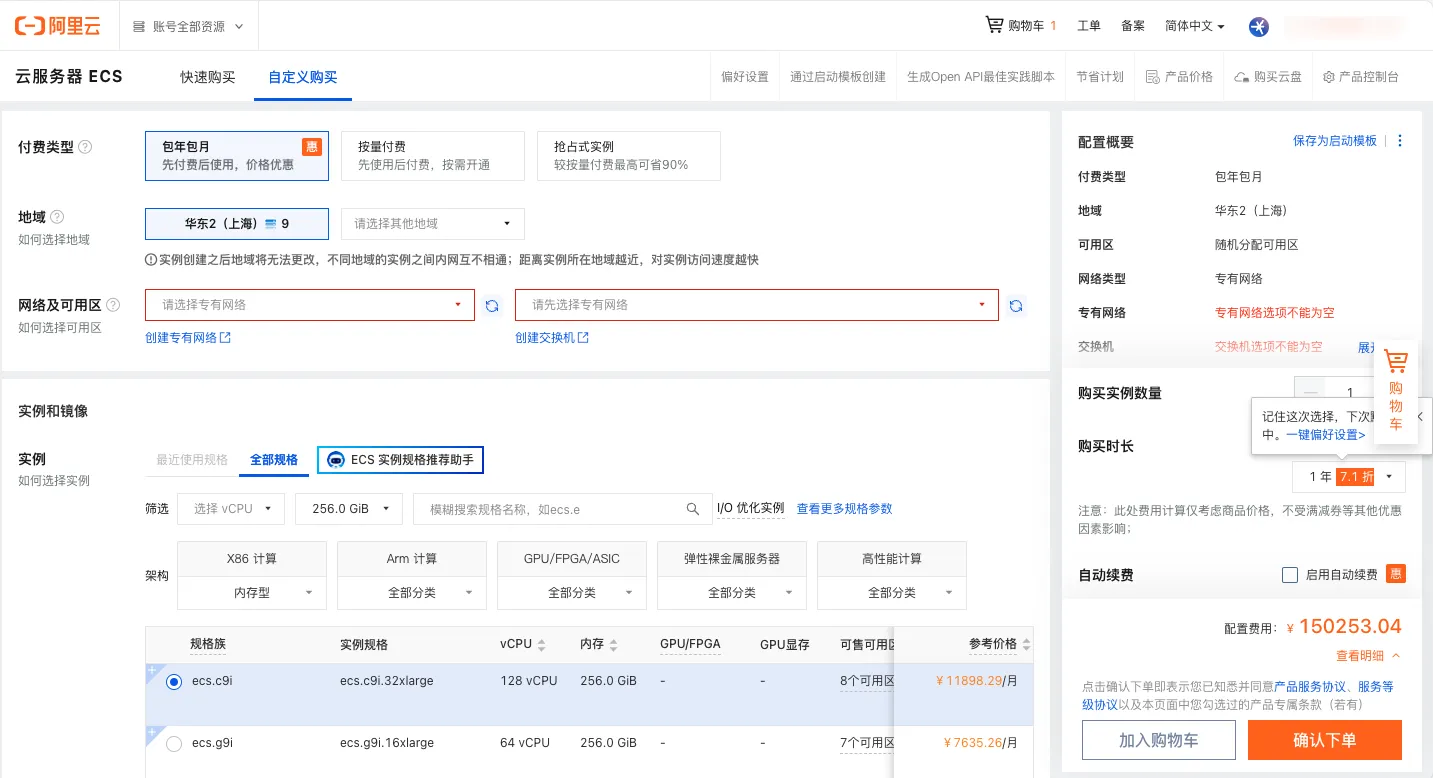Switch to 快速购买 tab

(208, 77)
